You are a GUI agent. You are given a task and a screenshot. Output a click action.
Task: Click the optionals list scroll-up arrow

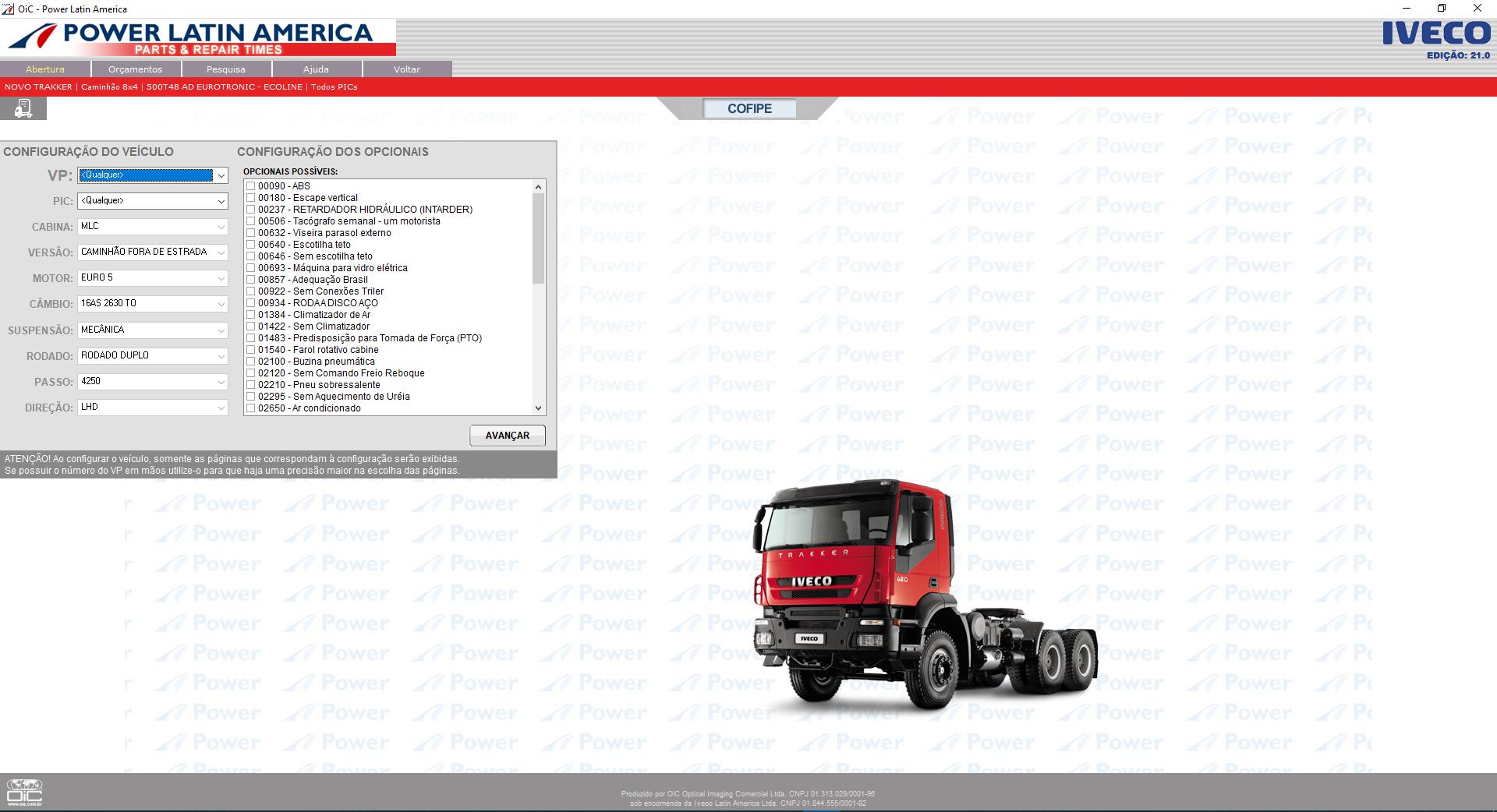point(538,187)
